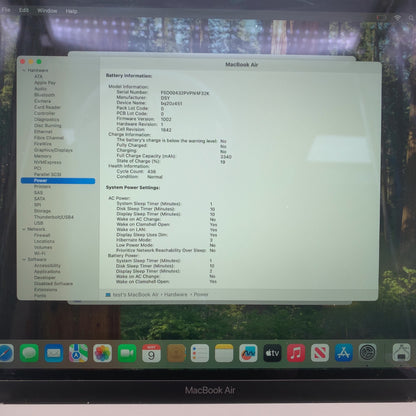Select Memory in the sidebar
The width and height of the screenshot is (416, 416).
[x=43, y=156]
